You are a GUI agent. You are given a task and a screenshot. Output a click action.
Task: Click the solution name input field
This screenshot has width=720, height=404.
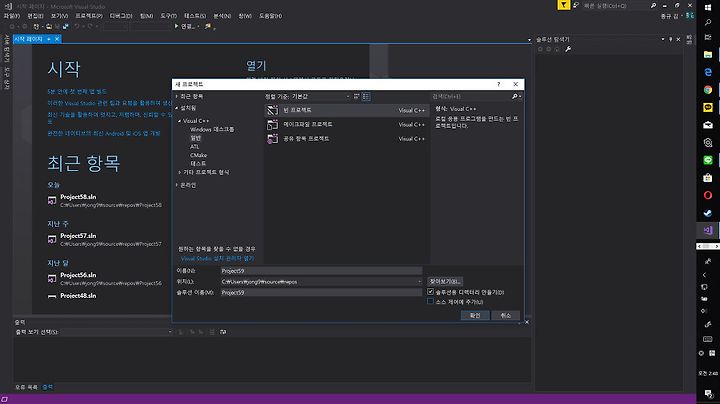click(321, 292)
